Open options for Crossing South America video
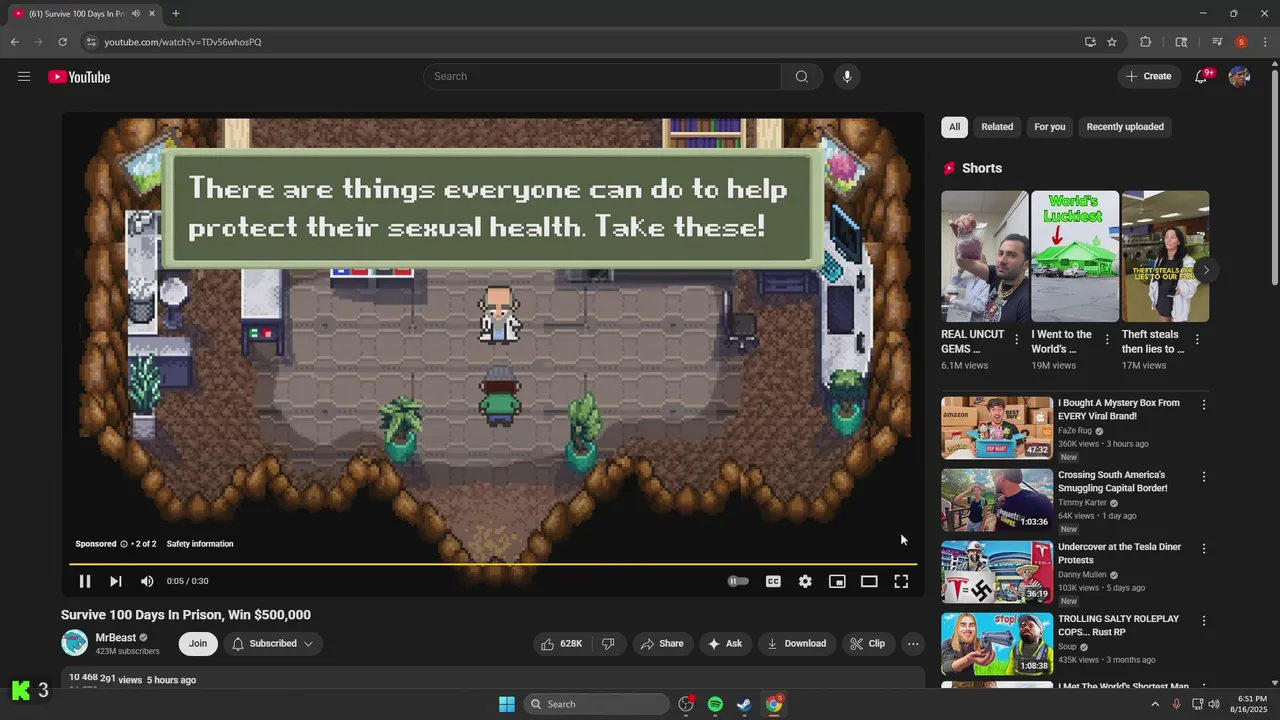Viewport: 1280px width, 720px height. pyautogui.click(x=1204, y=477)
